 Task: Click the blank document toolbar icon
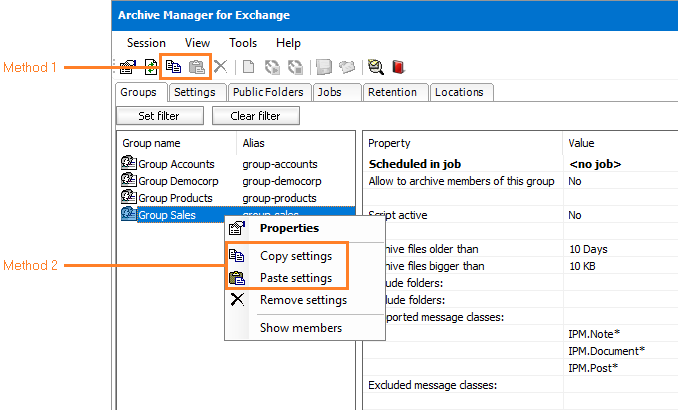coord(248,68)
